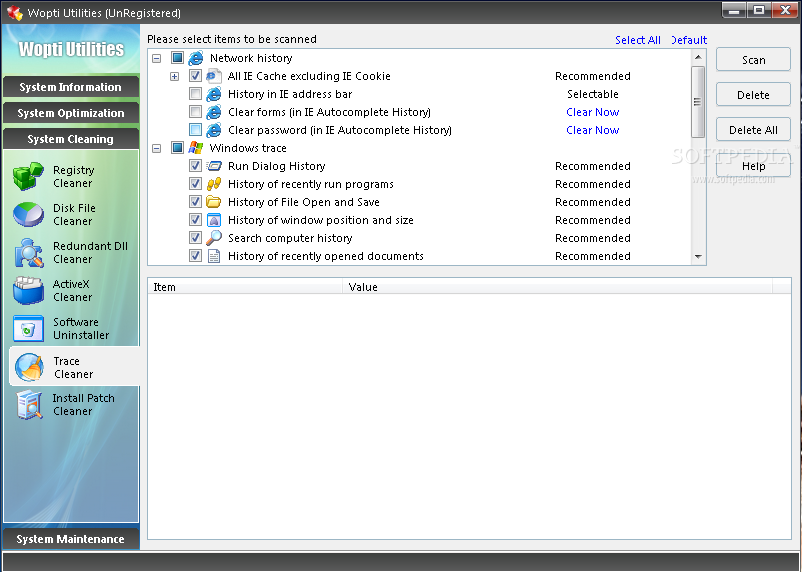Viewport: 802px width, 572px height.
Task: Open the System Maintenance section
Action: (x=71, y=539)
